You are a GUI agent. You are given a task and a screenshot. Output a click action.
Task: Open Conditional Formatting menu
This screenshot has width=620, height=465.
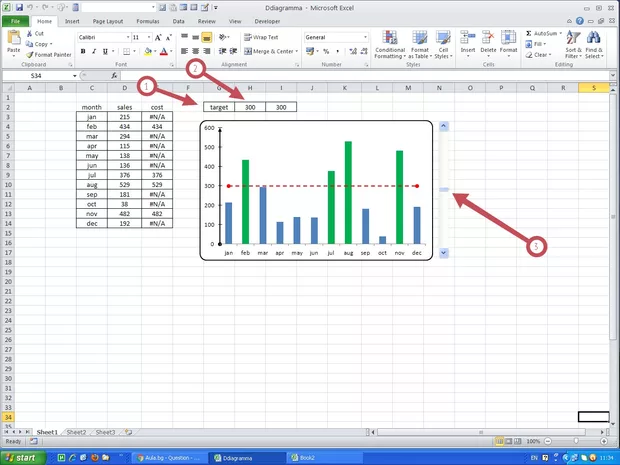point(390,44)
